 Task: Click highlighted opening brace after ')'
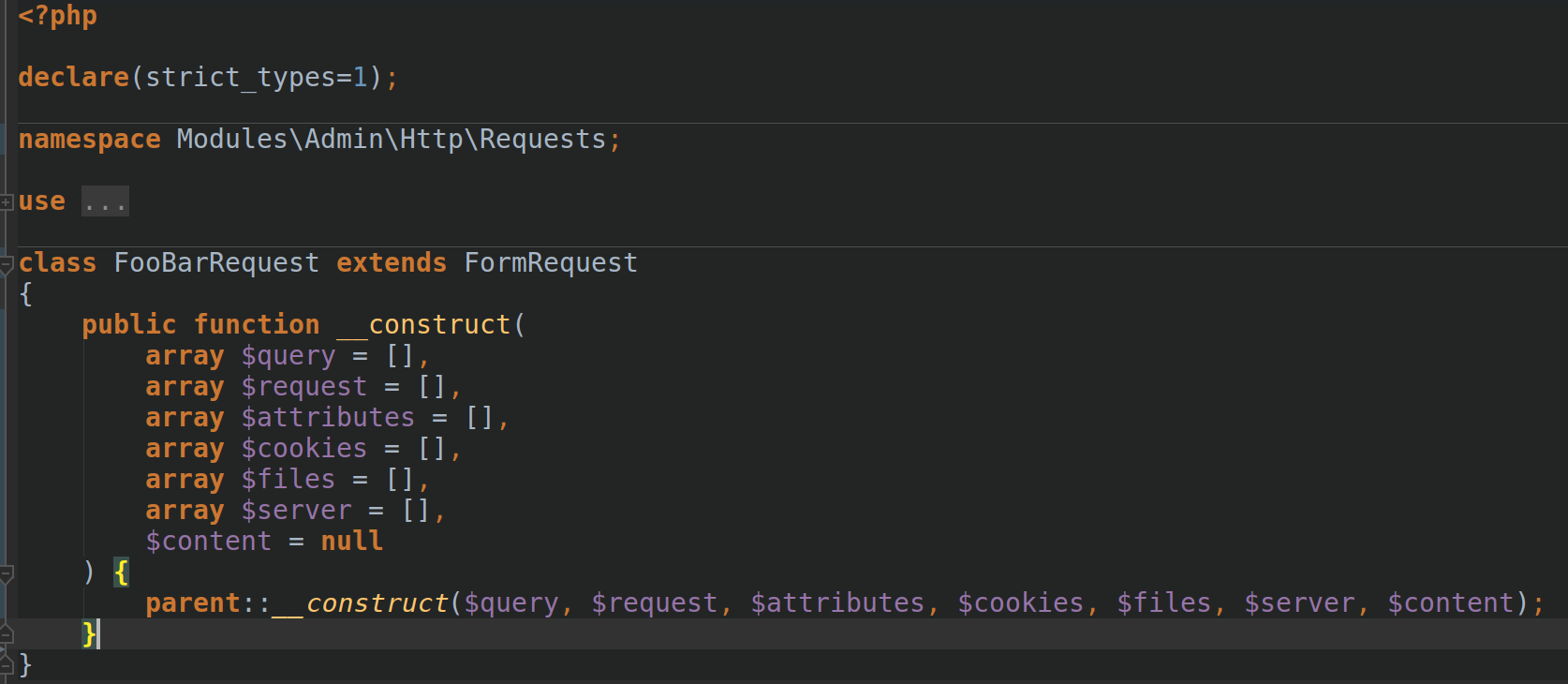tap(121, 572)
